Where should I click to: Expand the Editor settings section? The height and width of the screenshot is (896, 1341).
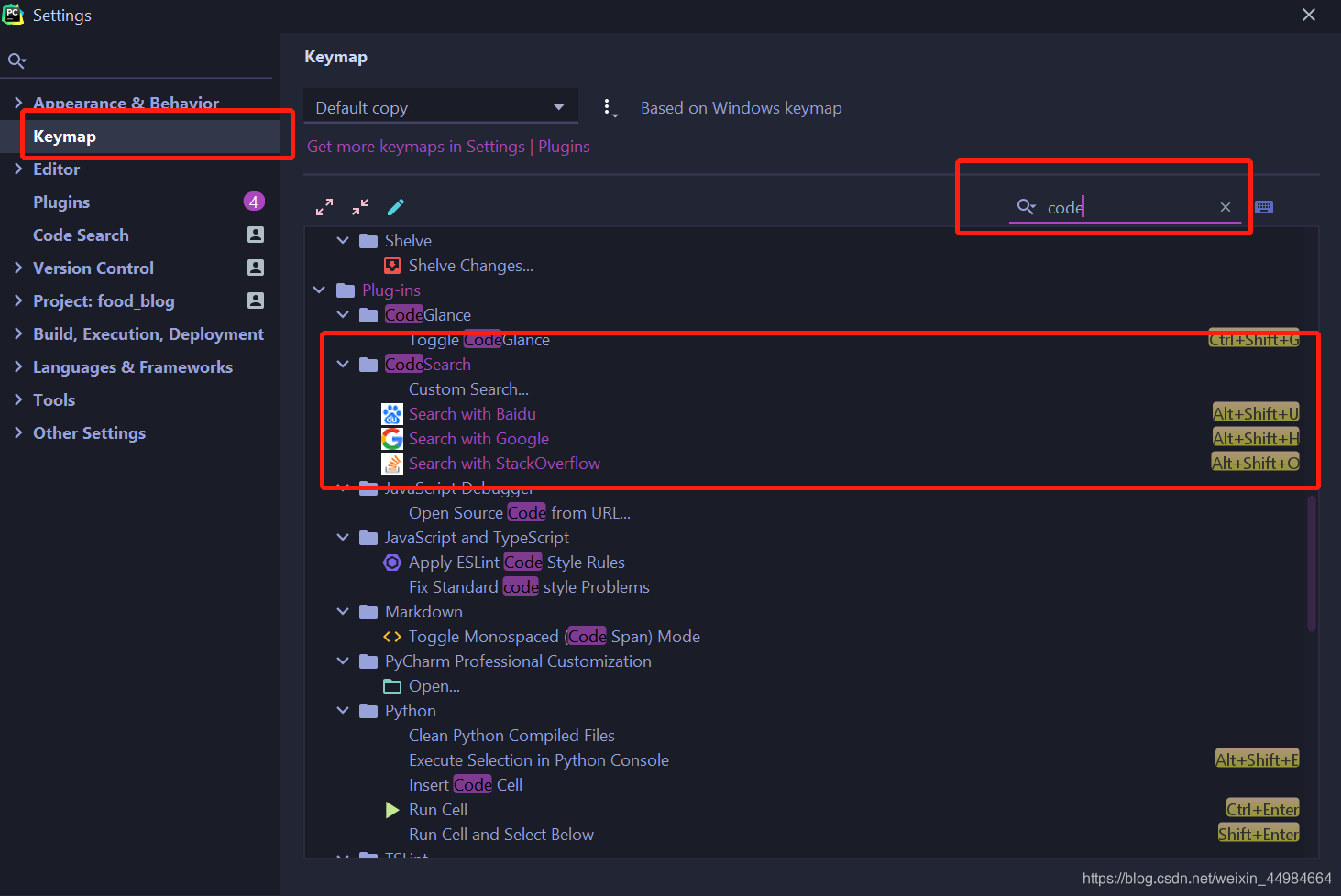[18, 169]
